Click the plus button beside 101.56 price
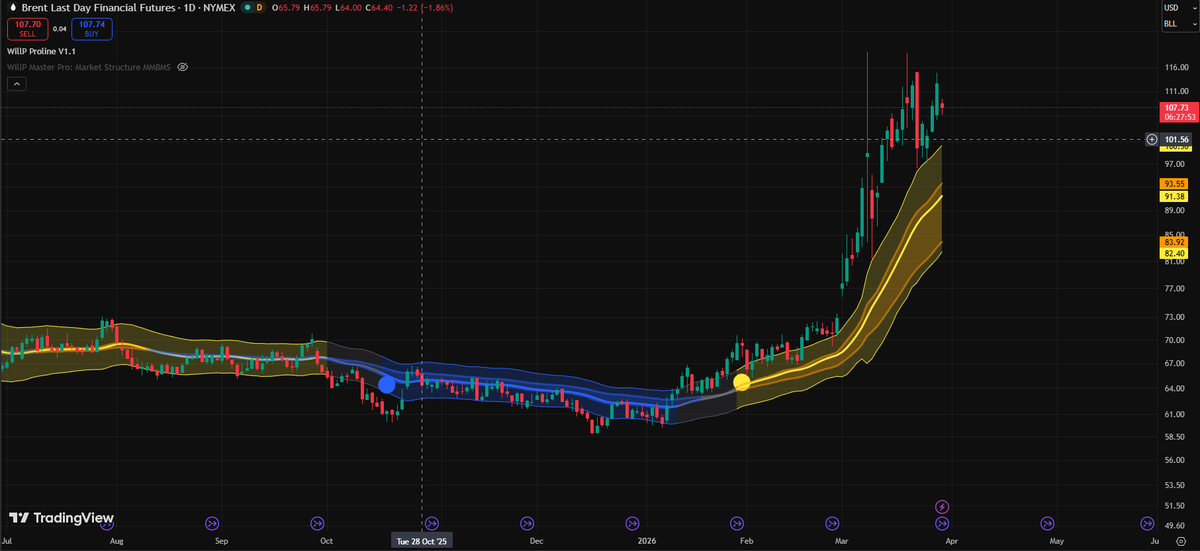This screenshot has width=1200, height=551. point(1152,139)
